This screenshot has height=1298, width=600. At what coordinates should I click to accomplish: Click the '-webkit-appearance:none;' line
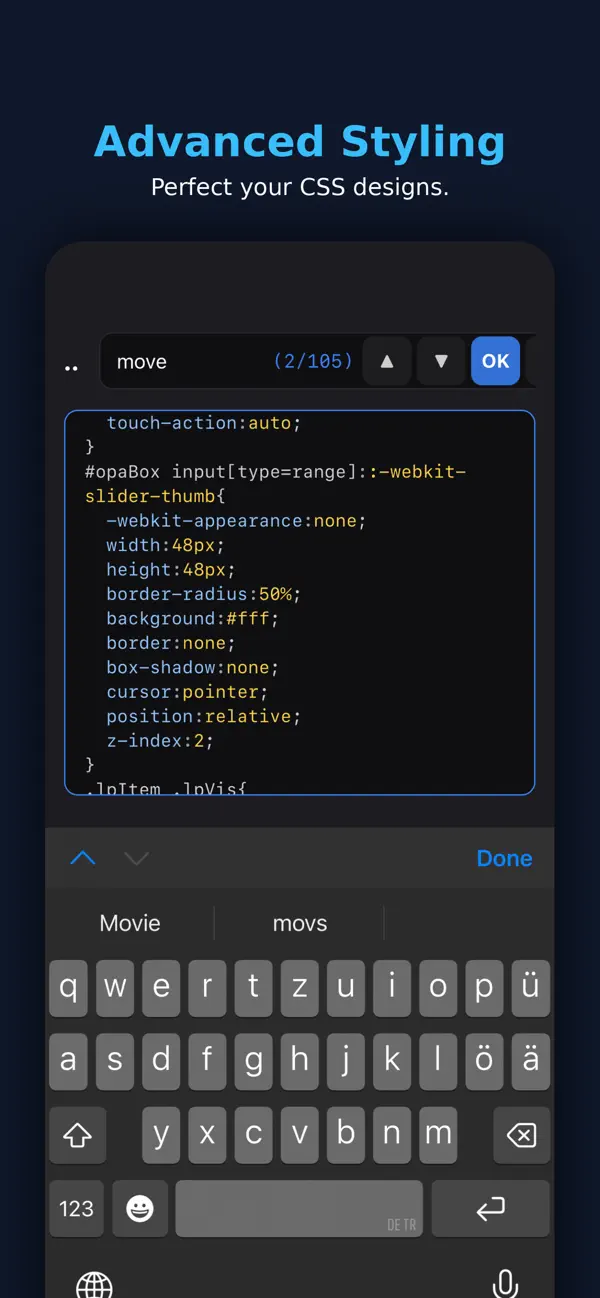click(236, 521)
